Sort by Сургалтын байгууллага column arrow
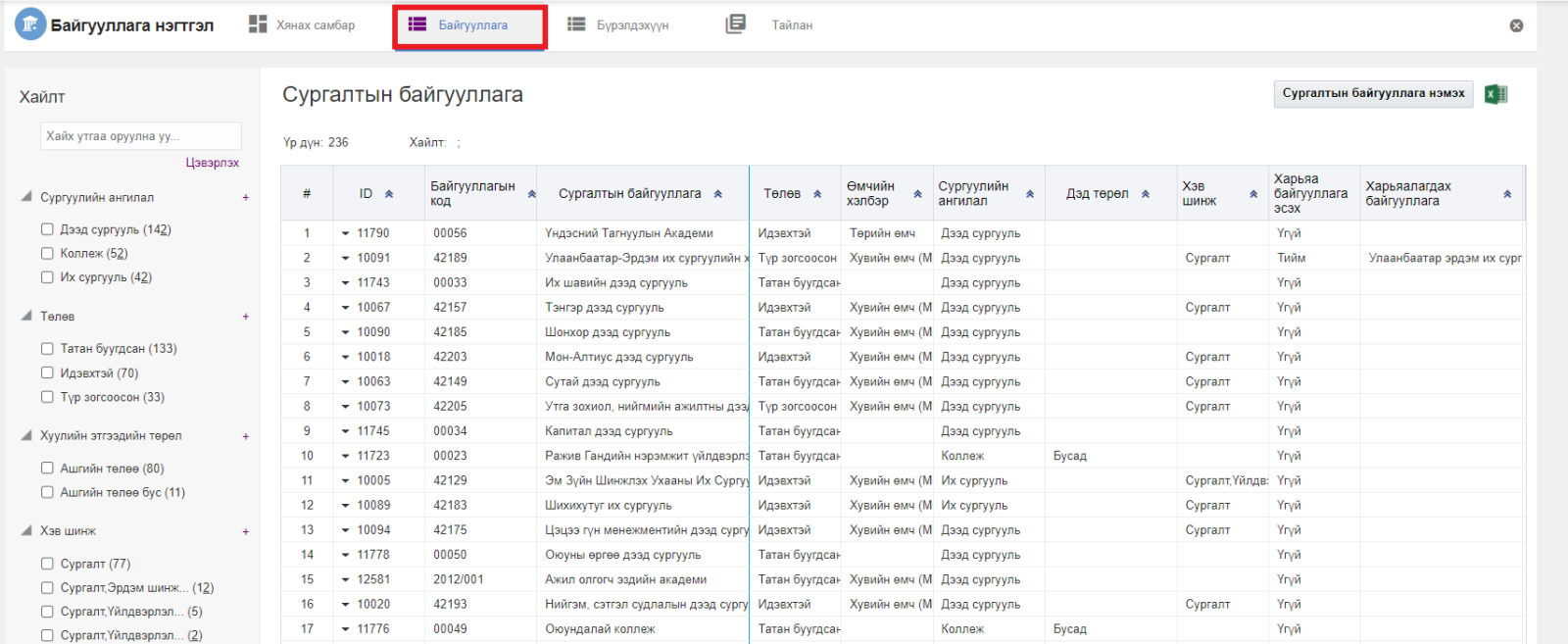This screenshot has width=1568, height=644. [x=718, y=194]
